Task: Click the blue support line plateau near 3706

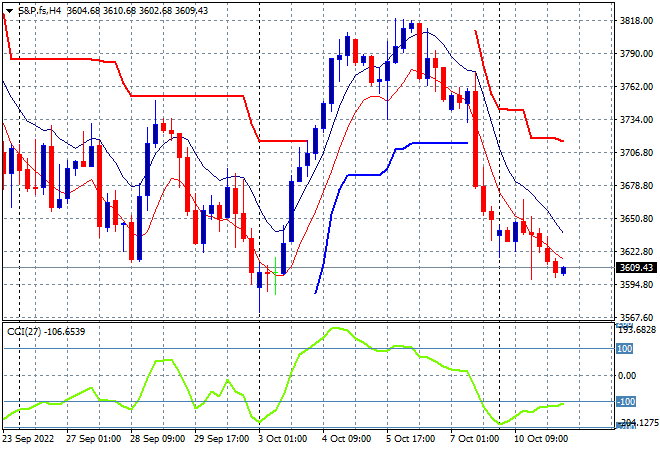Action: [440, 143]
